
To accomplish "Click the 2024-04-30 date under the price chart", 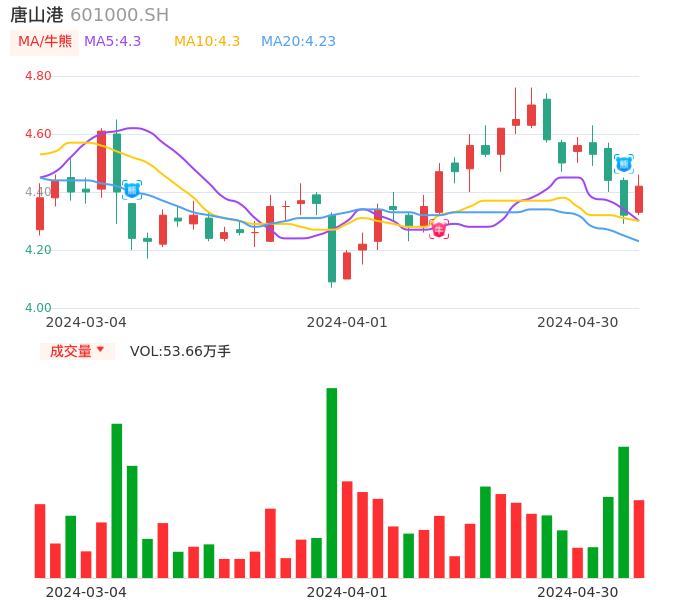I will click(577, 322).
